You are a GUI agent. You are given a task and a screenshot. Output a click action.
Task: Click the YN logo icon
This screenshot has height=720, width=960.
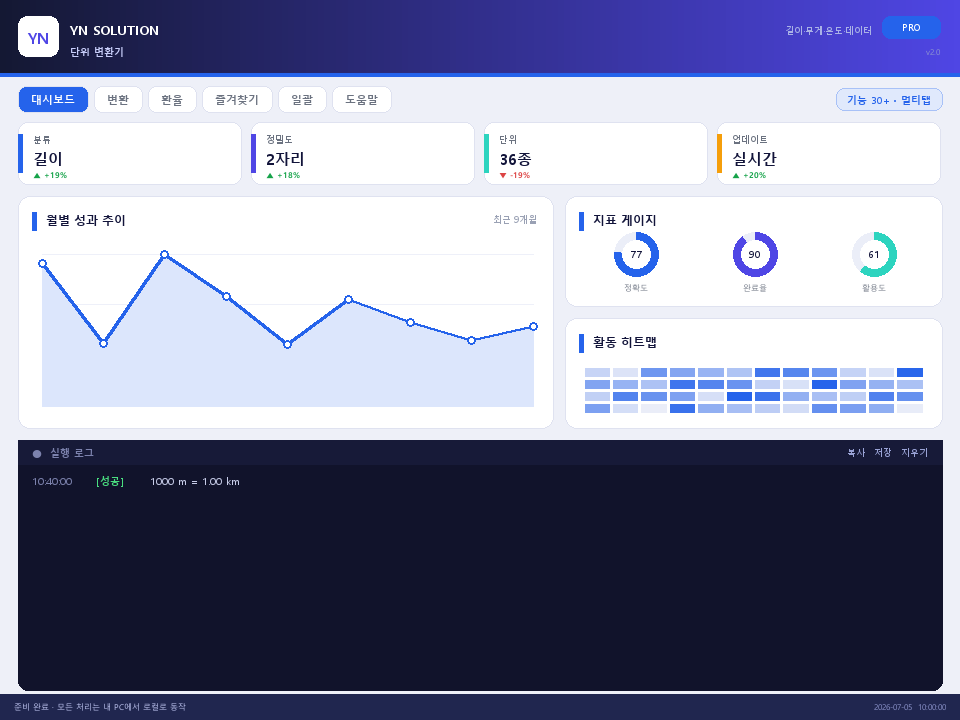(39, 37)
